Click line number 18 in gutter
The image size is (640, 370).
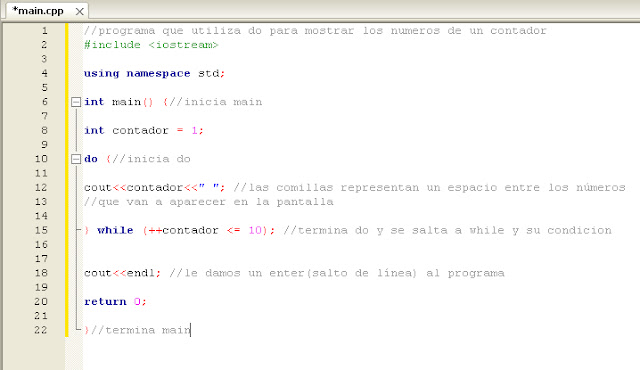tap(41, 273)
